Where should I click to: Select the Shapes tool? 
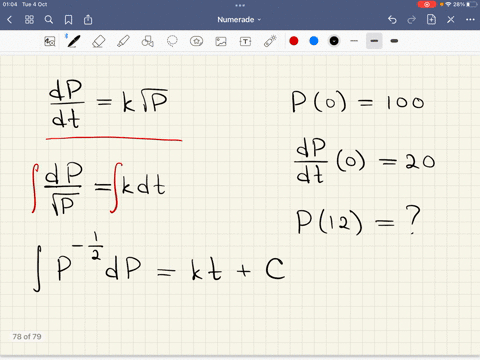point(147,41)
